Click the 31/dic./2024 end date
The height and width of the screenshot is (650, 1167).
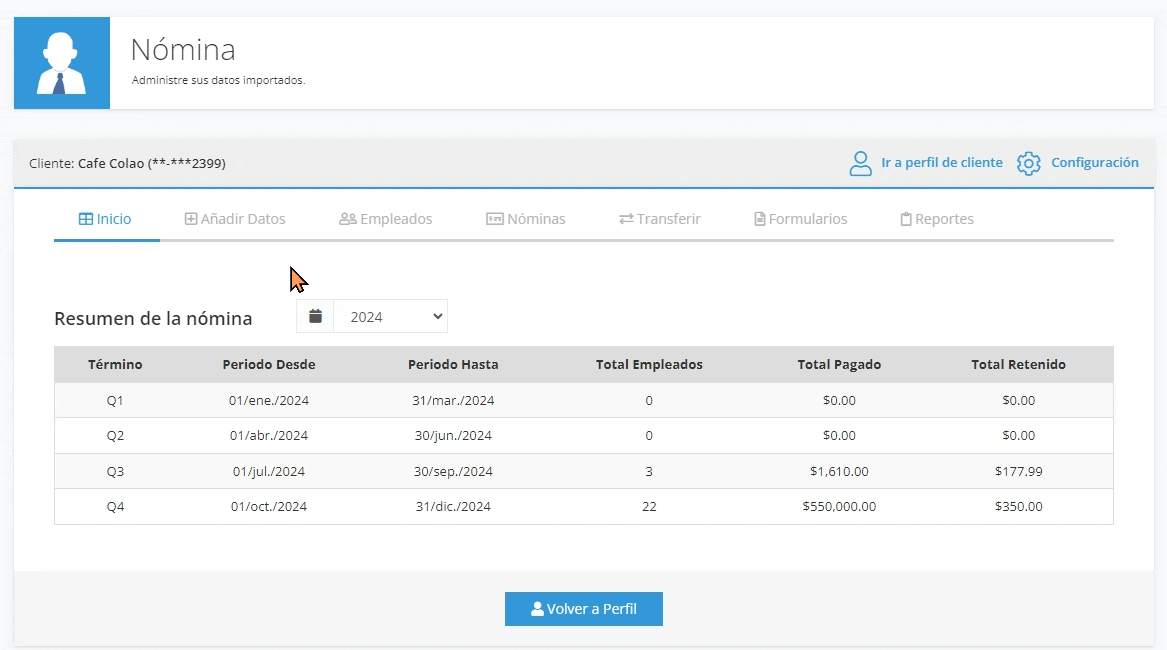coord(453,506)
